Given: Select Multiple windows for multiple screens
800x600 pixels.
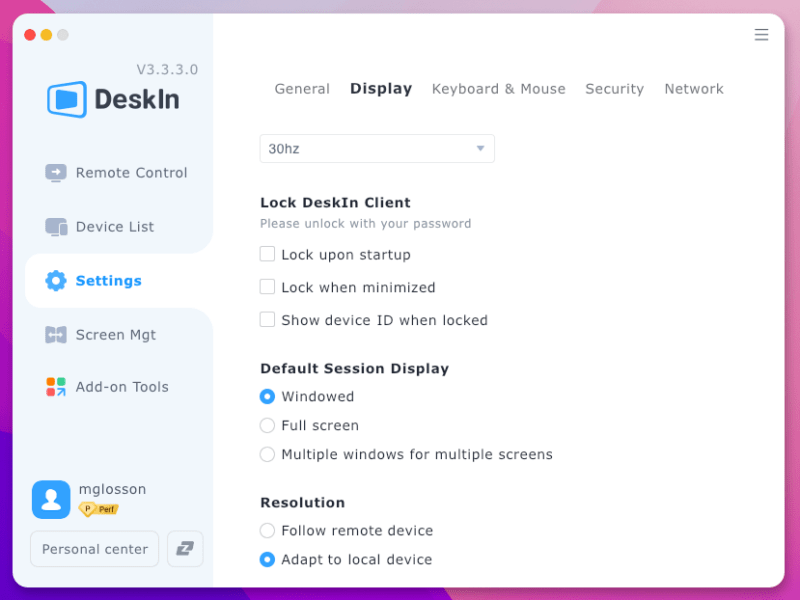Looking at the screenshot, I should (267, 454).
